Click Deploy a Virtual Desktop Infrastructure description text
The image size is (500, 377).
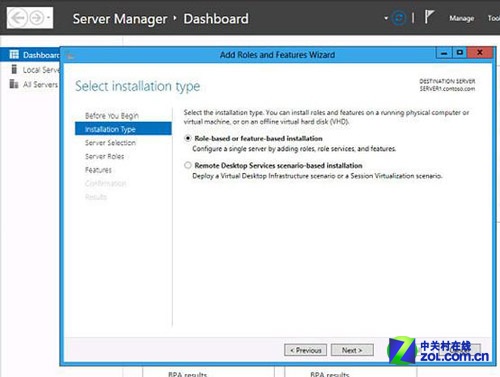[x=317, y=176]
